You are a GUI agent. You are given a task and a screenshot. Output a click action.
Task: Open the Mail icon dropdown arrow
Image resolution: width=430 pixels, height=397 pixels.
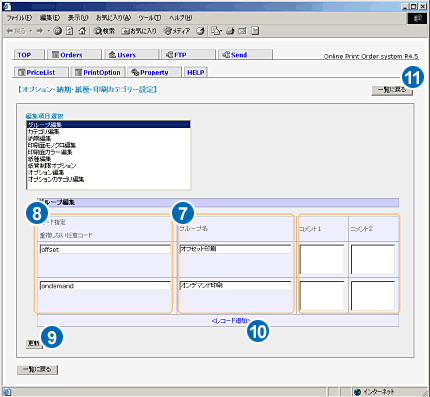coord(221,31)
